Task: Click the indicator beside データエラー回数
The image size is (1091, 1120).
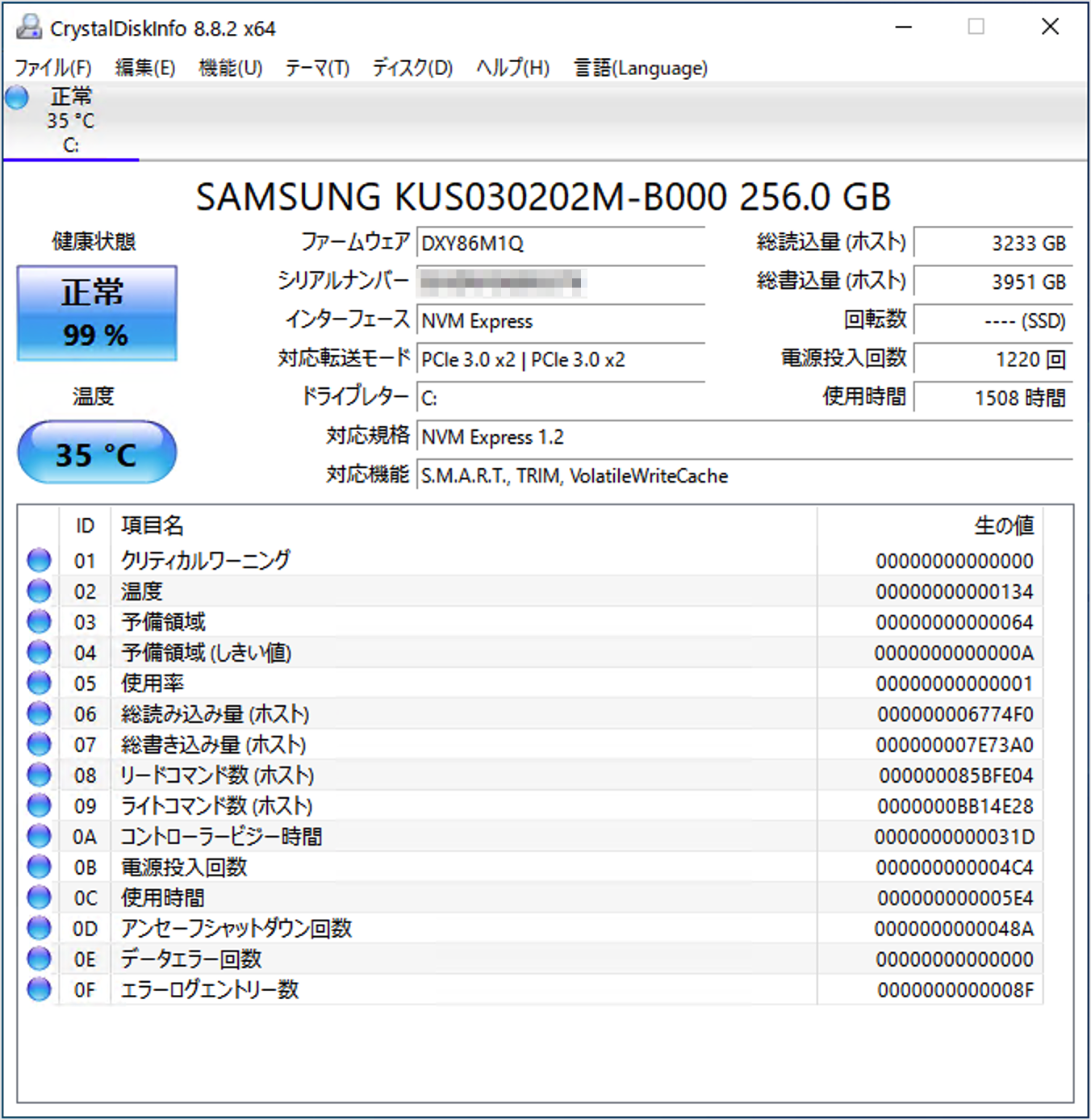Action: [38, 959]
